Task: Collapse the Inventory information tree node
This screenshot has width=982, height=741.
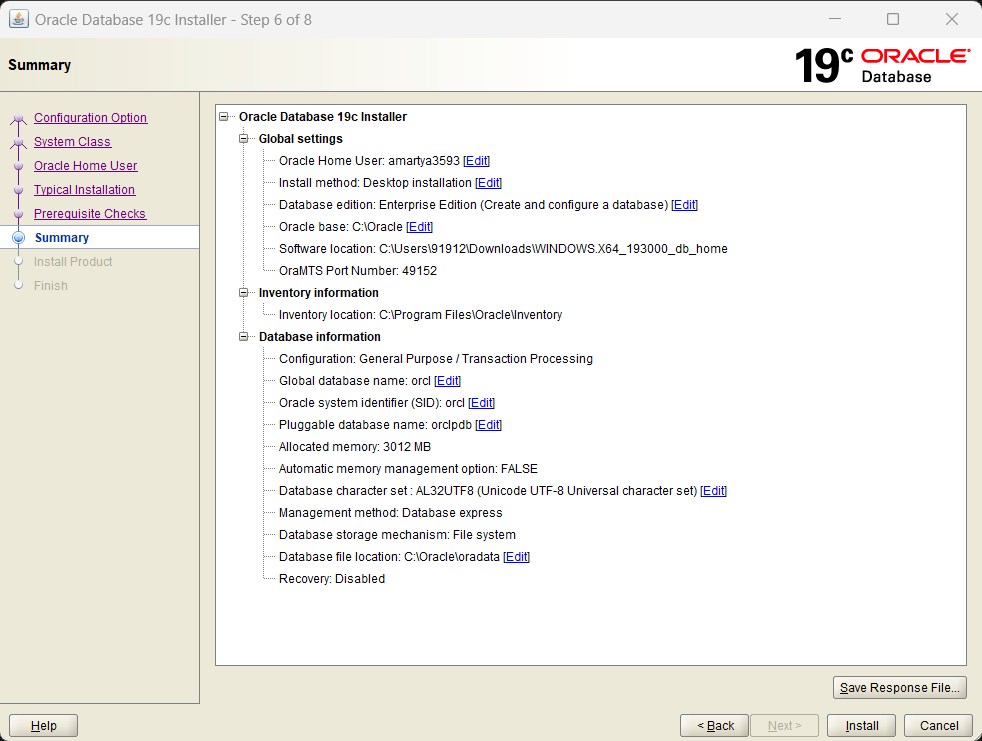Action: pos(243,293)
